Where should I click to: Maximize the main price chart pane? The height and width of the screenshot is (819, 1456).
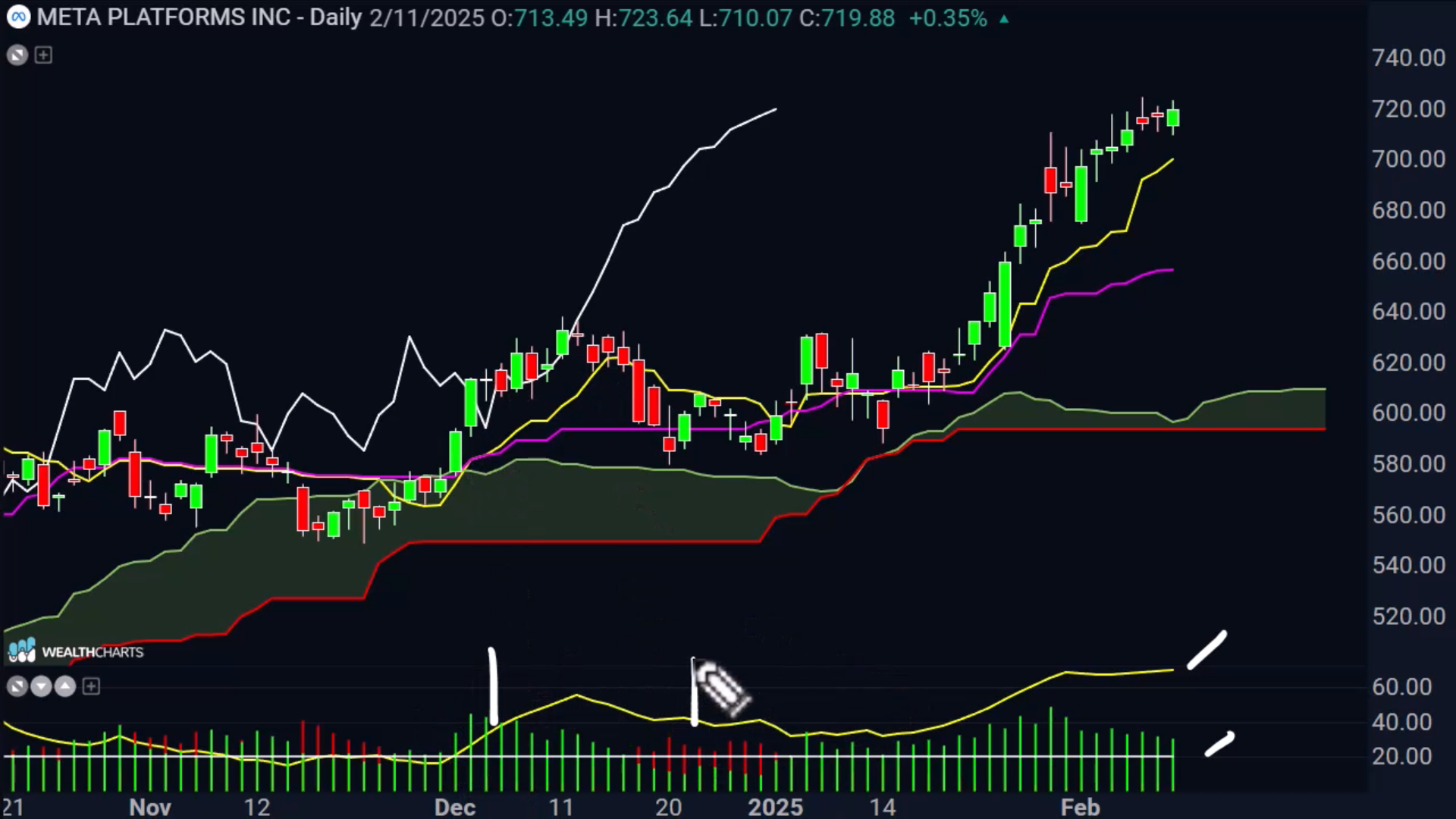coord(17,55)
